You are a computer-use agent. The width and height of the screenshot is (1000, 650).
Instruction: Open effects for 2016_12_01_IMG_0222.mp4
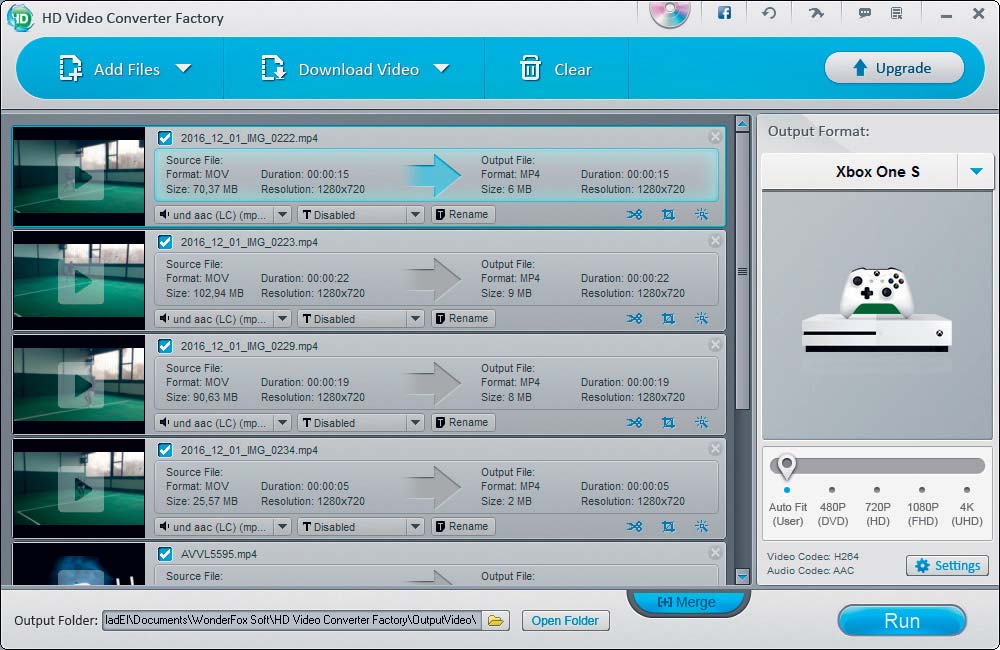[702, 214]
